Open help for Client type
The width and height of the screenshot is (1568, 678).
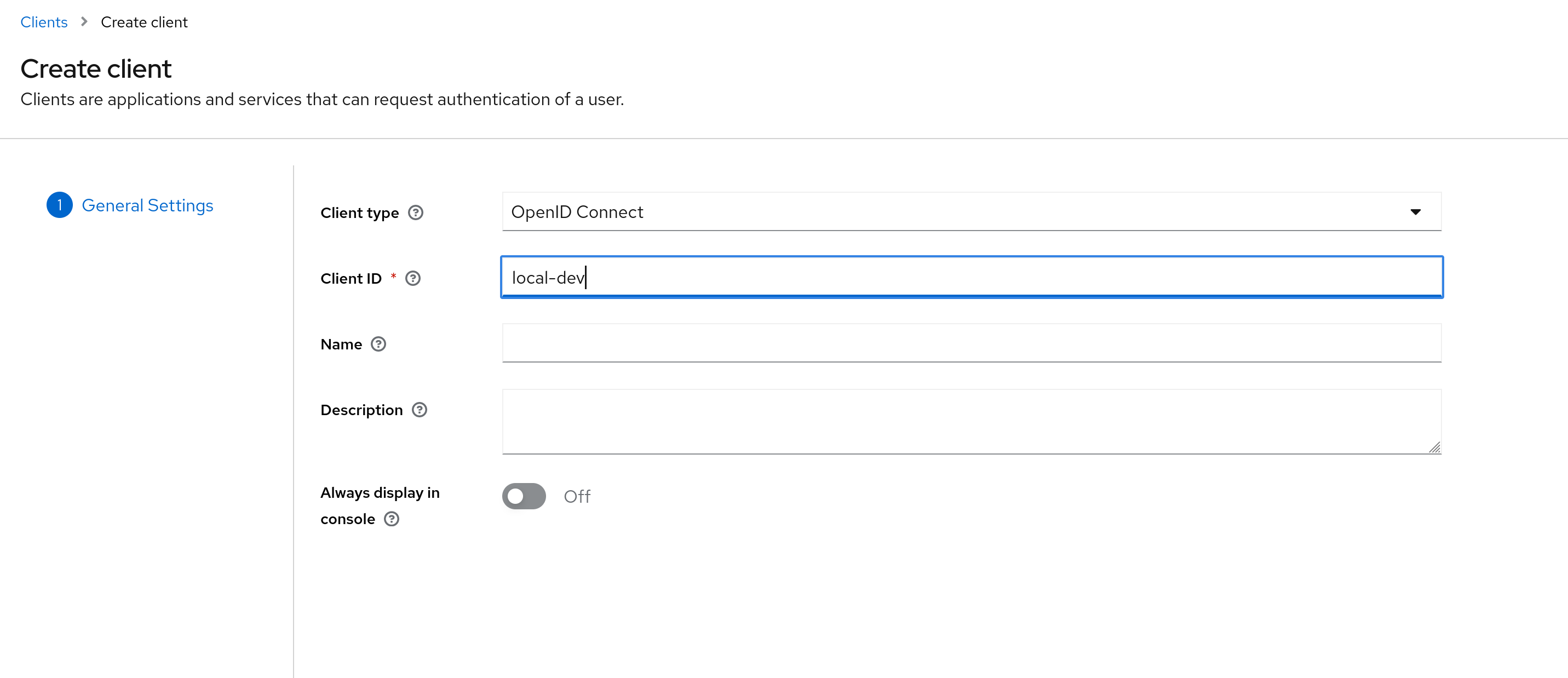[416, 212]
